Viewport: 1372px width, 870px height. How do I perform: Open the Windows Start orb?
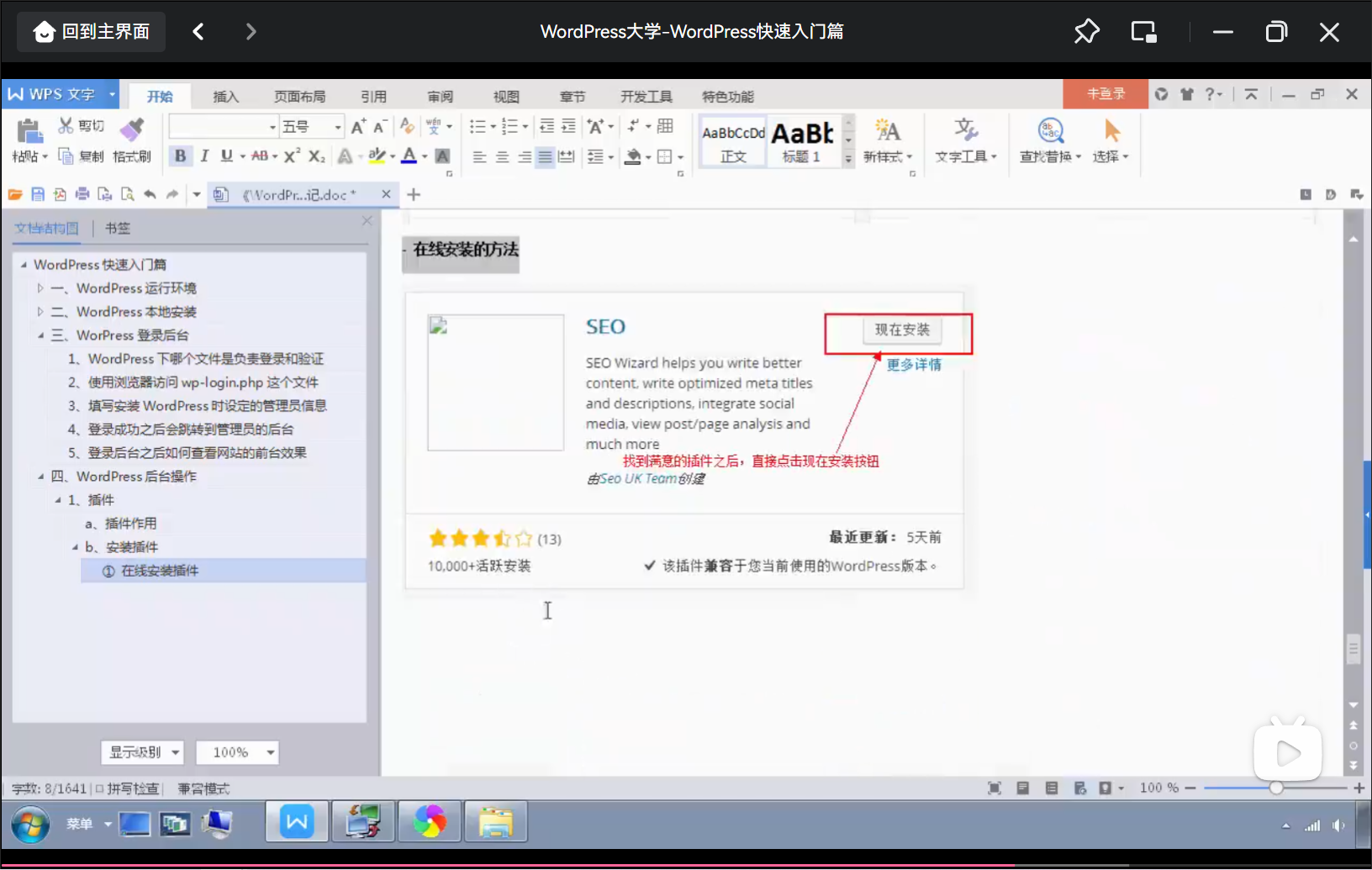click(x=30, y=824)
